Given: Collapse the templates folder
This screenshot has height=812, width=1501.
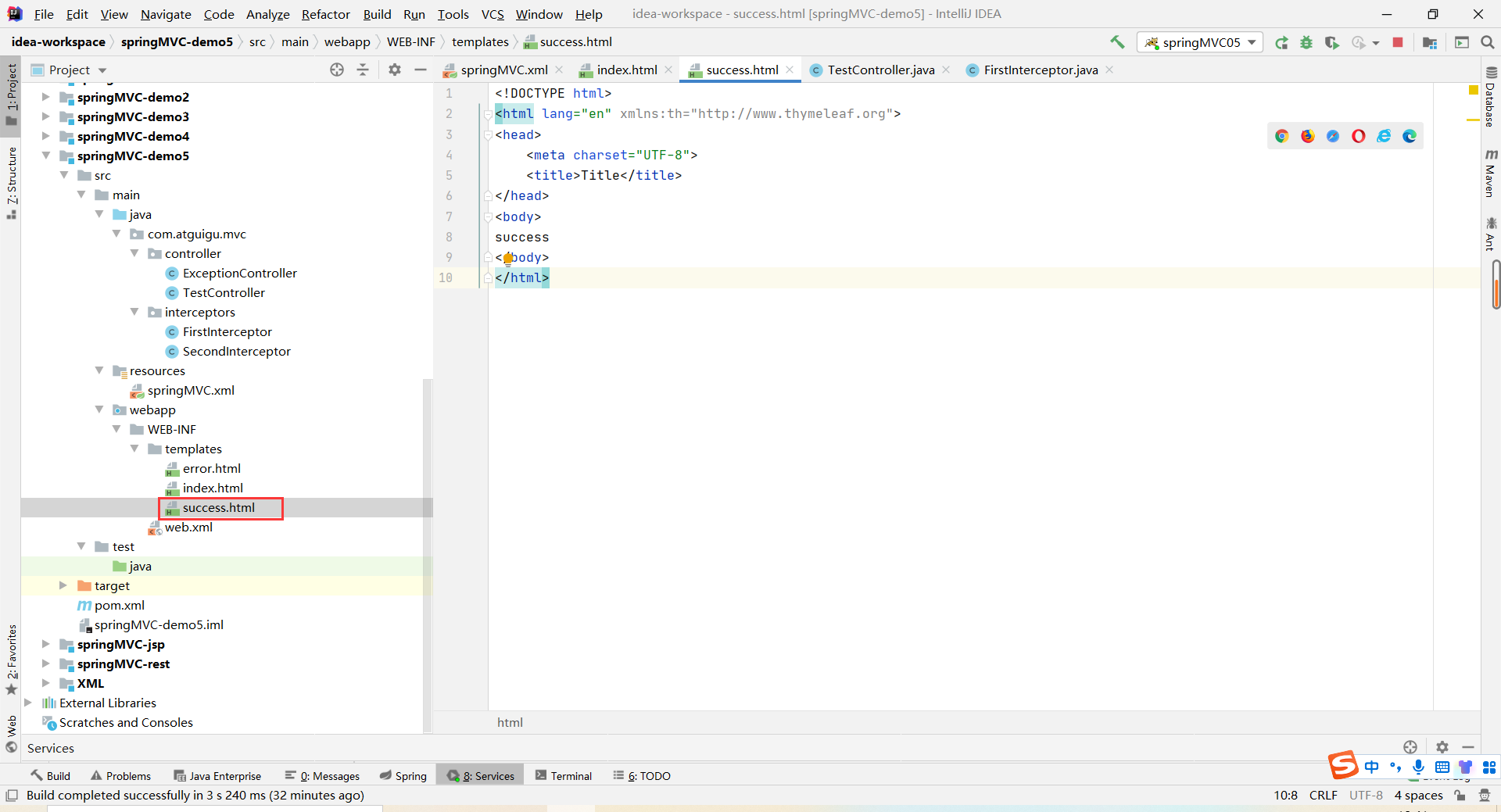Looking at the screenshot, I should (x=134, y=449).
